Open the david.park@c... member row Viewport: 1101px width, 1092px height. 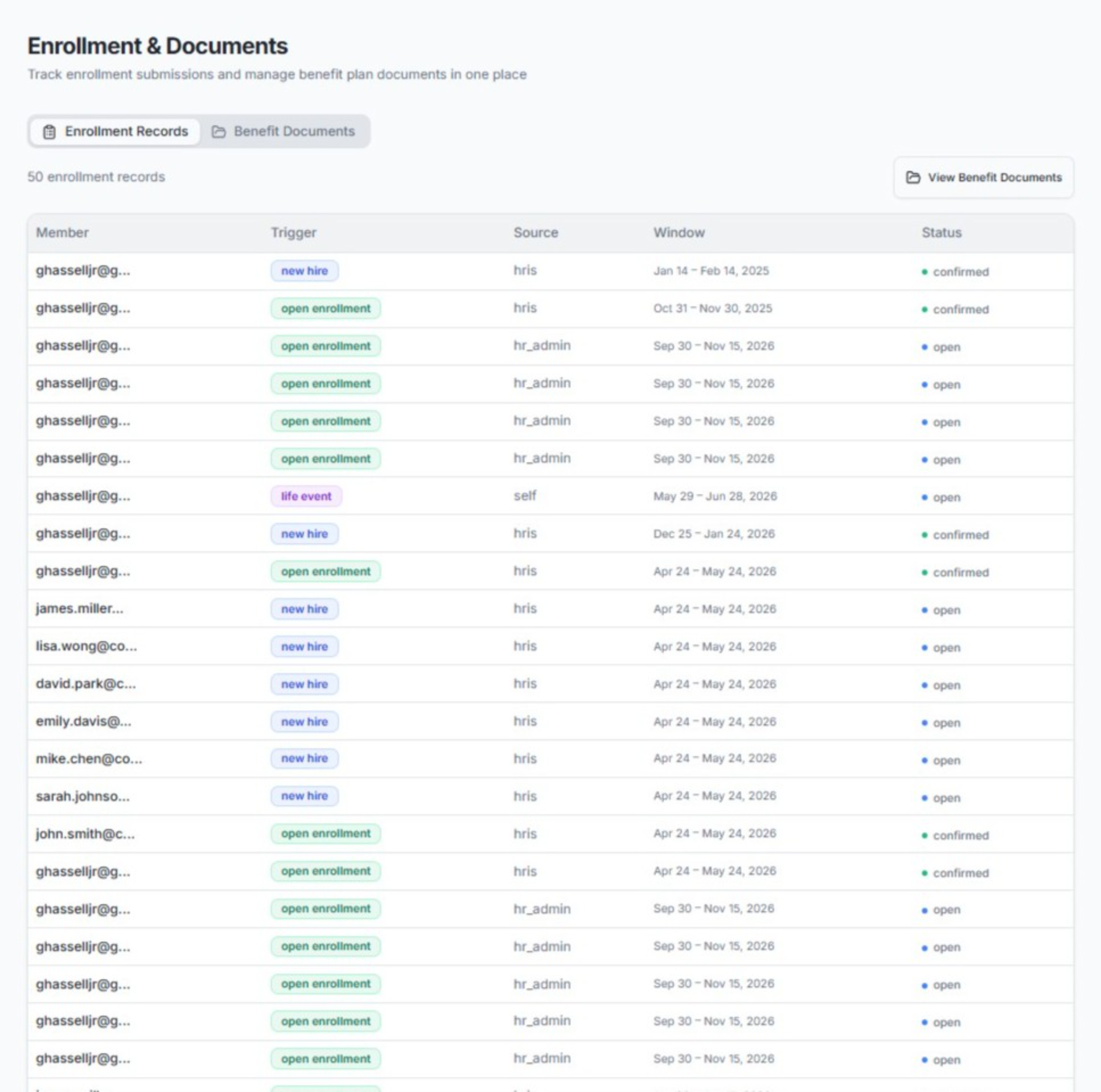tap(550, 684)
